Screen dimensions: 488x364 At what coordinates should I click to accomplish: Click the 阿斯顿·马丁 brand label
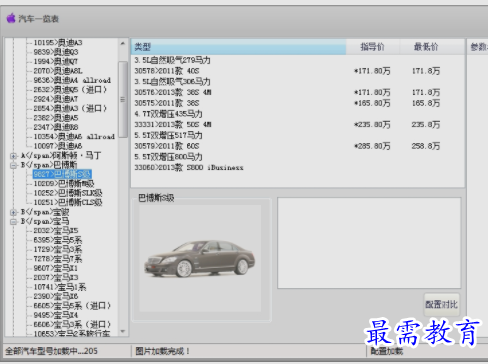(60, 156)
